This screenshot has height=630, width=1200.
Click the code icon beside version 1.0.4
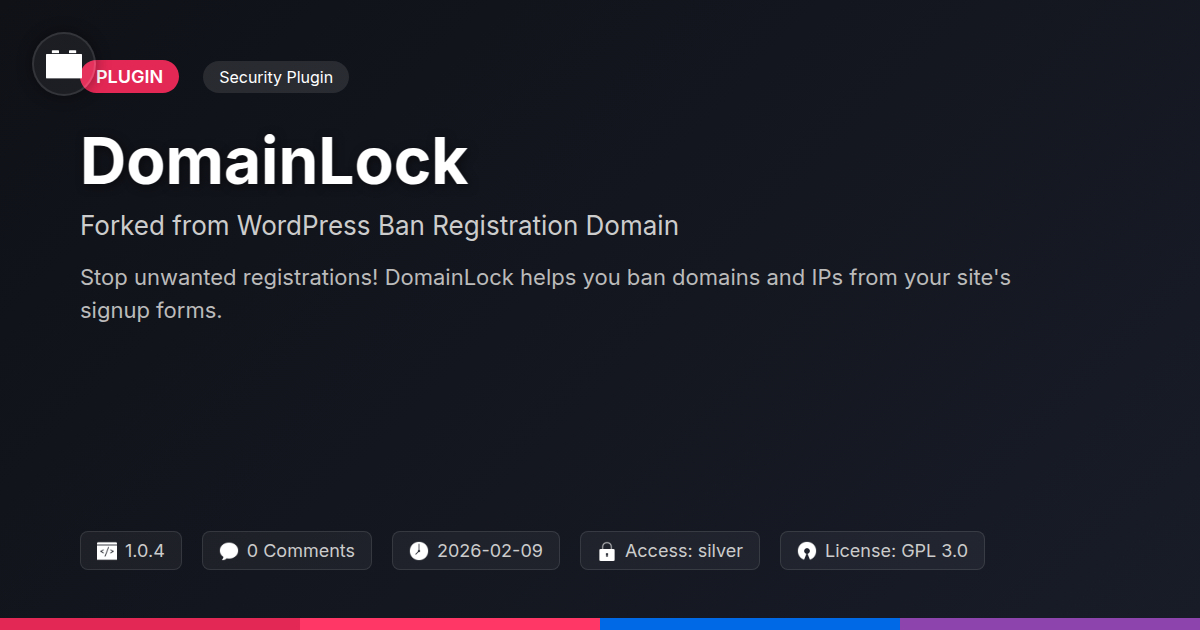pos(107,551)
